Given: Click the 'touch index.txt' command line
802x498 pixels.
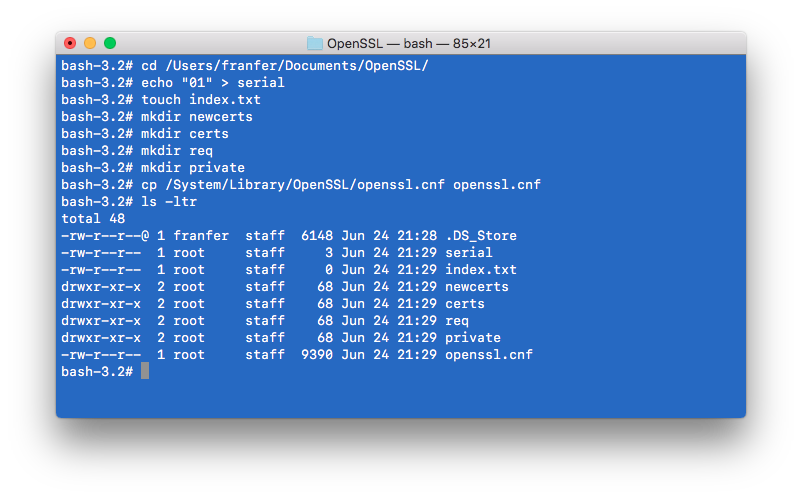Looking at the screenshot, I should pyautogui.click(x=201, y=100).
